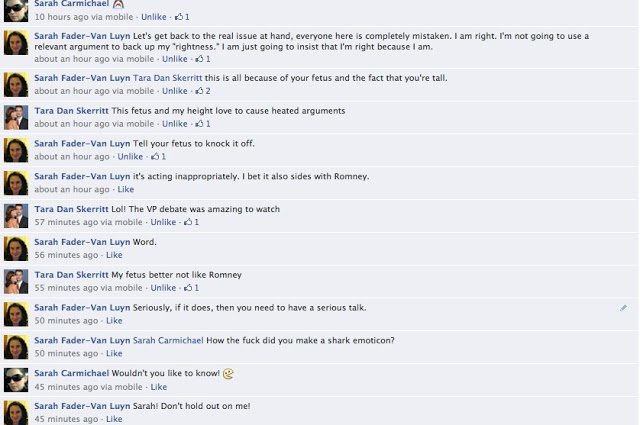640x425 pixels.
Task: Open Tara Dan Skerritt's profile from VP debate comment
Action: click(x=71, y=209)
